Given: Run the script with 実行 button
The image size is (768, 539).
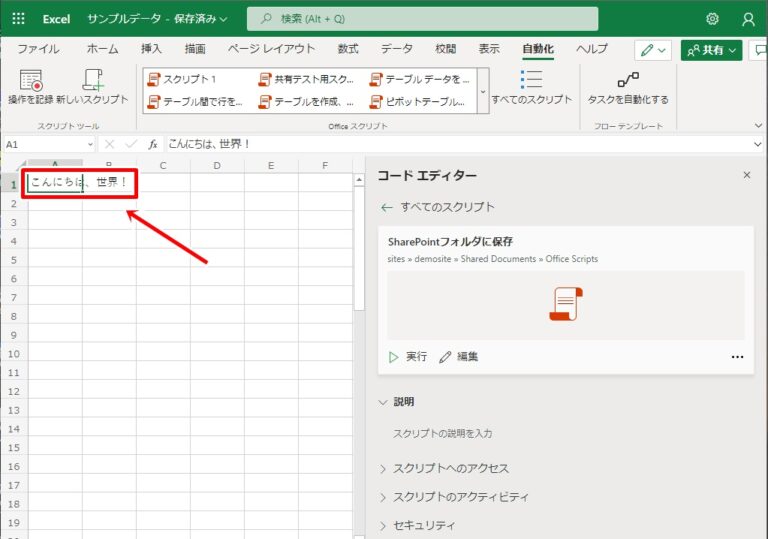Looking at the screenshot, I should pyautogui.click(x=408, y=357).
